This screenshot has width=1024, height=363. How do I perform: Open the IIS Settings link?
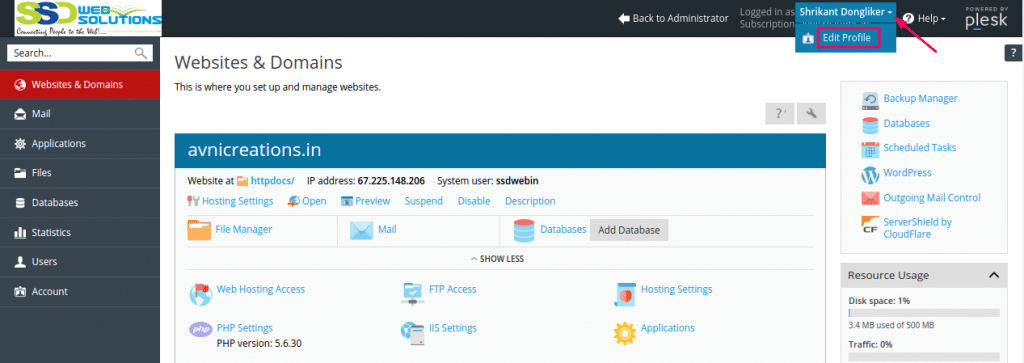(x=453, y=328)
